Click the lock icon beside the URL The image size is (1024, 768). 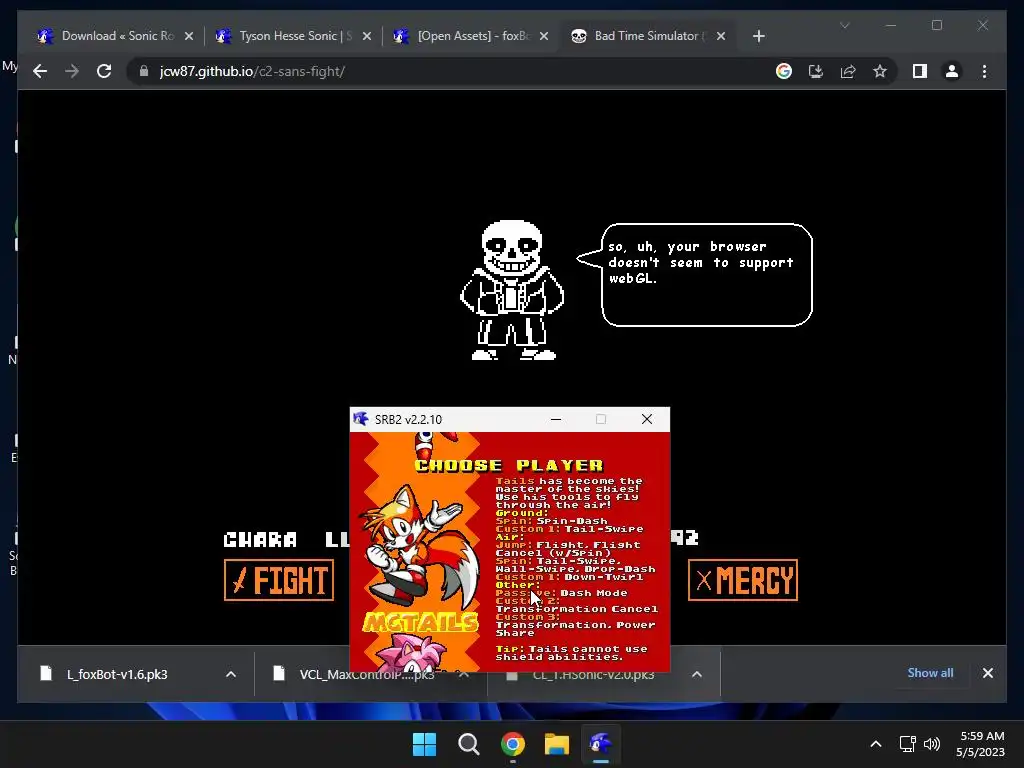(x=144, y=71)
